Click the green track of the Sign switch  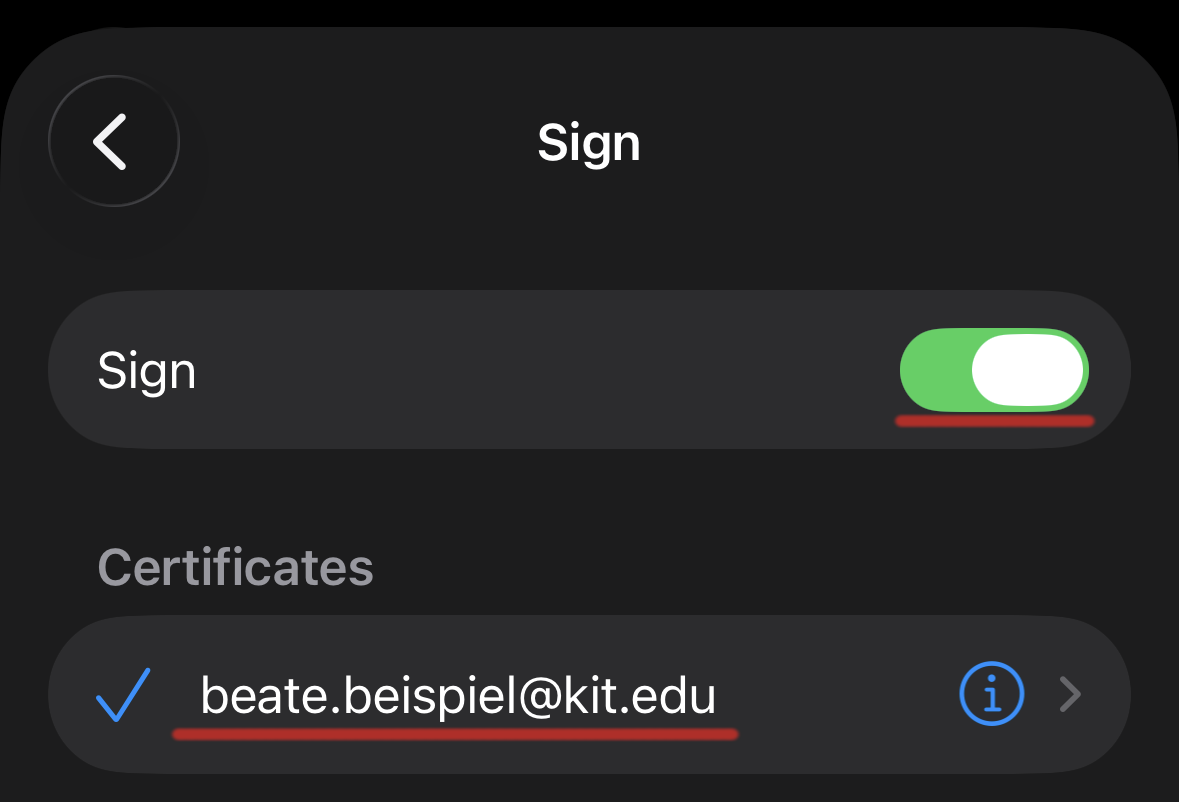click(x=936, y=371)
